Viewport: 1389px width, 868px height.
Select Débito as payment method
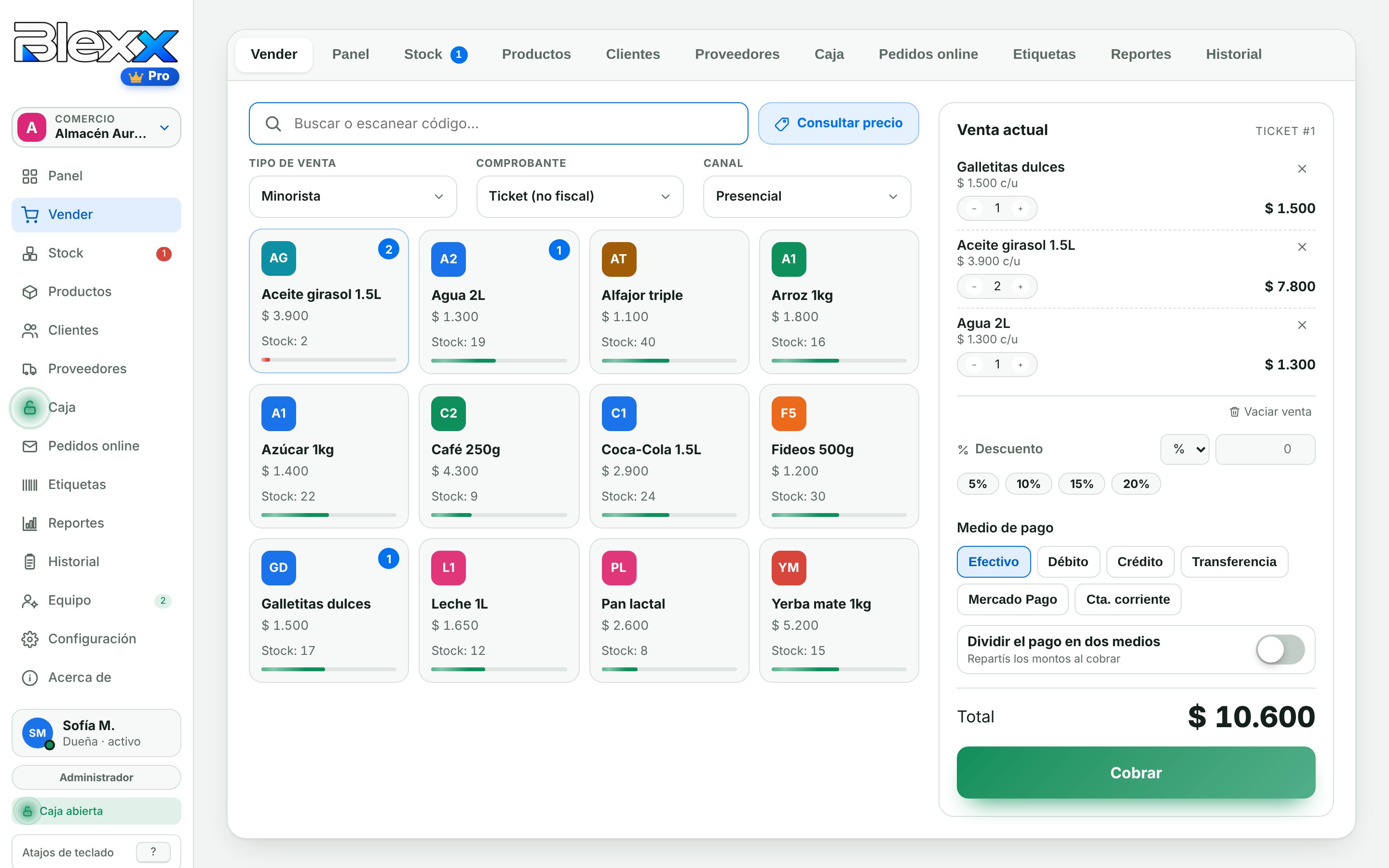[1068, 561]
